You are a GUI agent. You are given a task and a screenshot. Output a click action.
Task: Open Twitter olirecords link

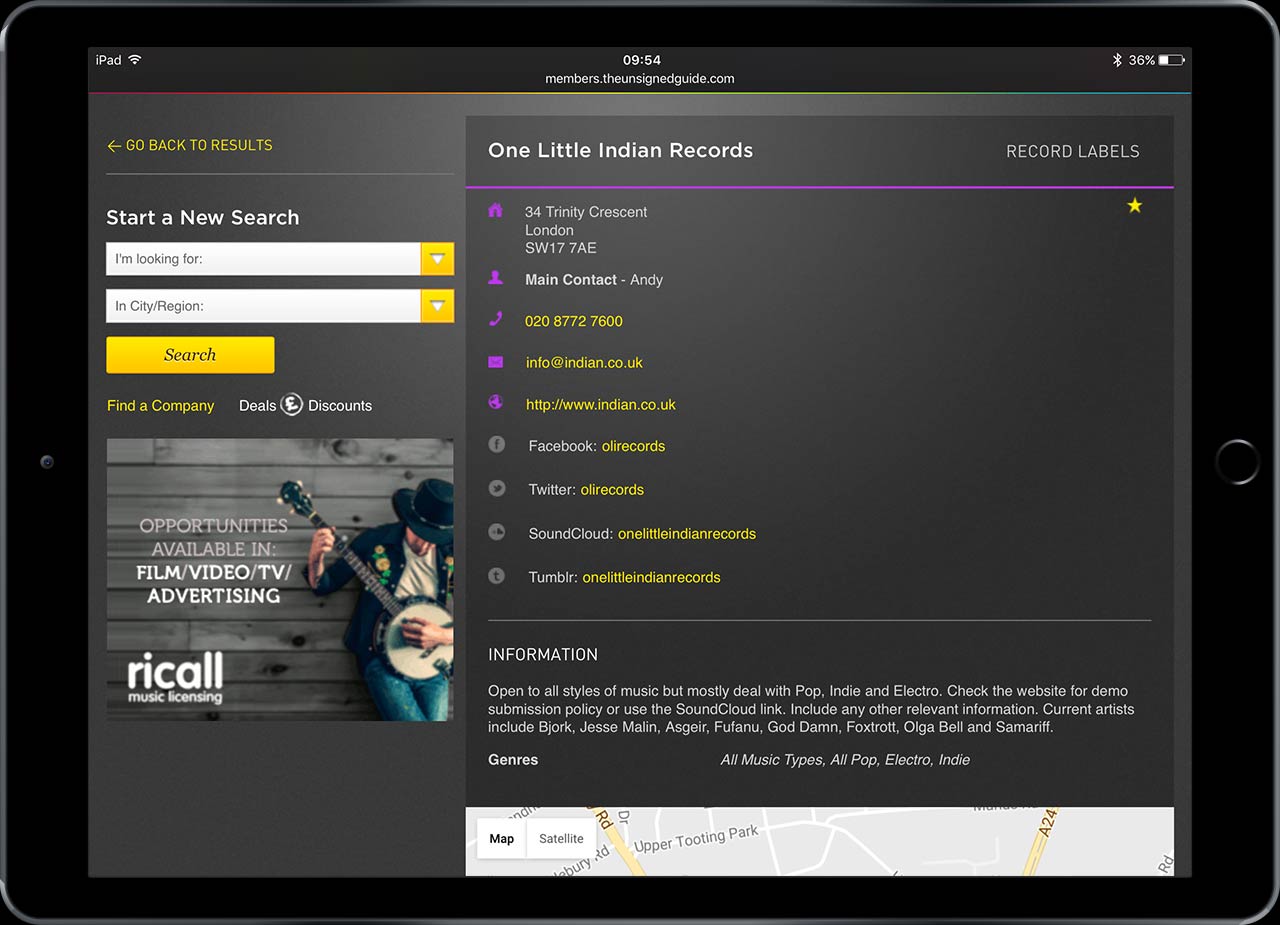(x=612, y=490)
